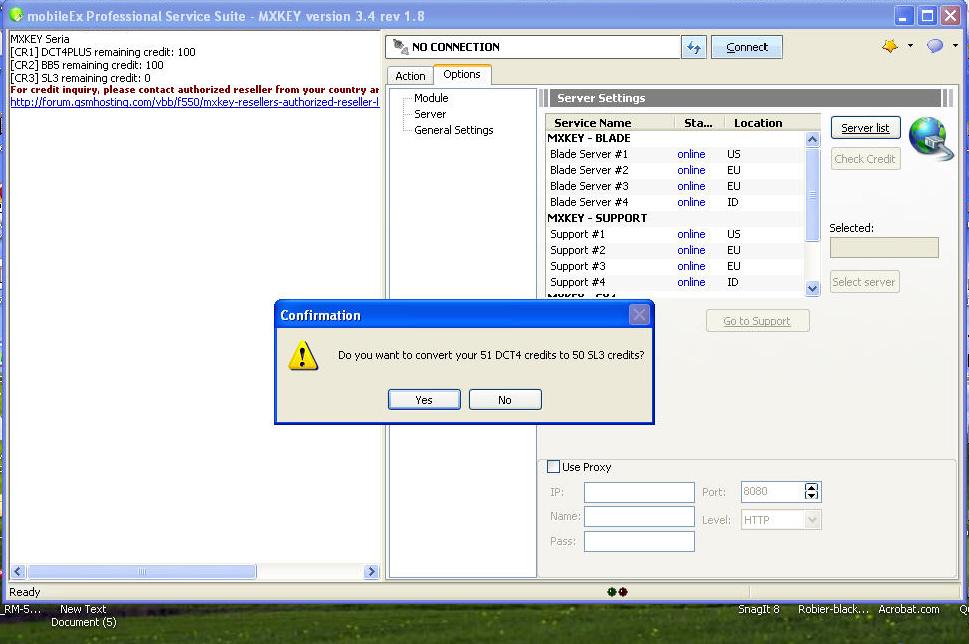The height and width of the screenshot is (644, 969).
Task: Click the proxy IP input field
Action: (639, 492)
